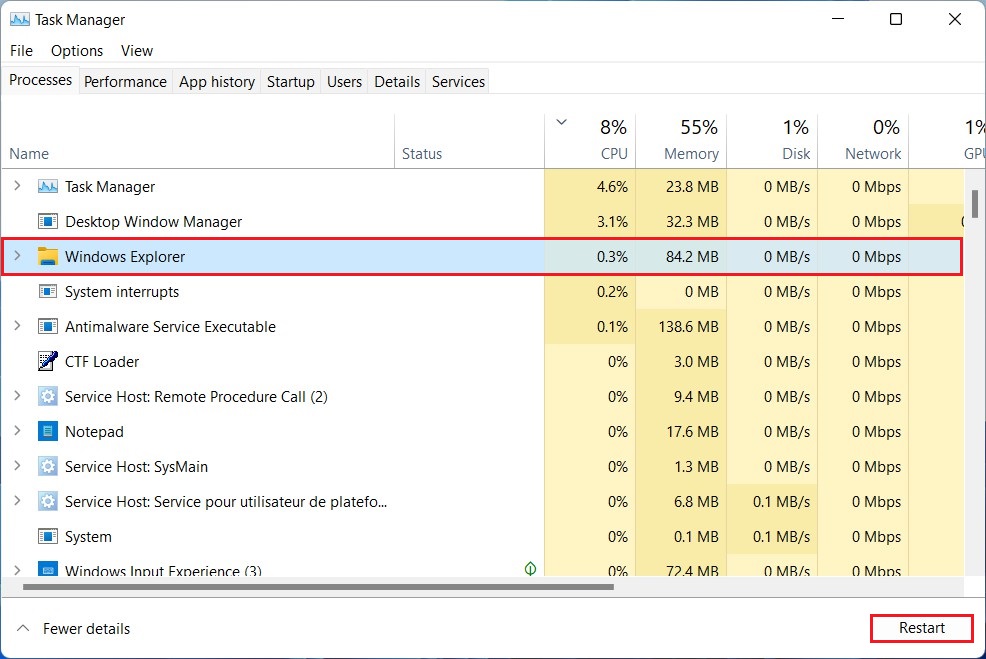Expand Windows Input Experience group
This screenshot has width=986, height=659.
18,570
